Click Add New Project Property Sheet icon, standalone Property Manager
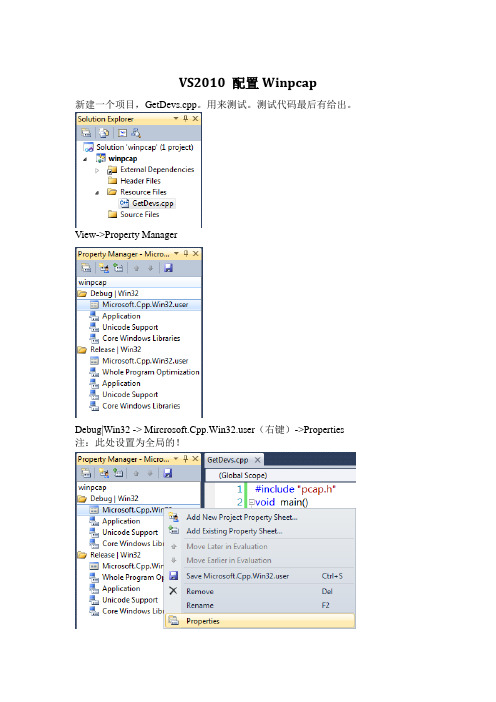The width and height of the screenshot is (496, 702). coord(104,268)
